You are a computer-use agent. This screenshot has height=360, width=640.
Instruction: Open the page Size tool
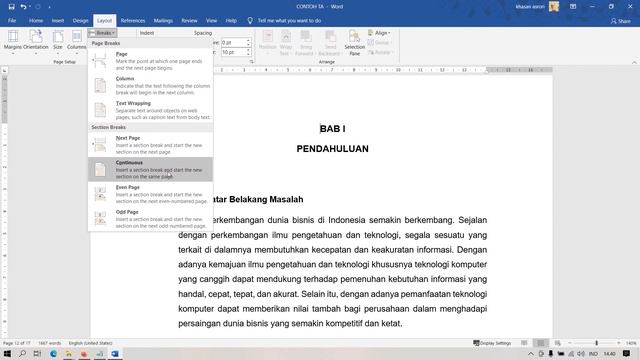pos(58,42)
